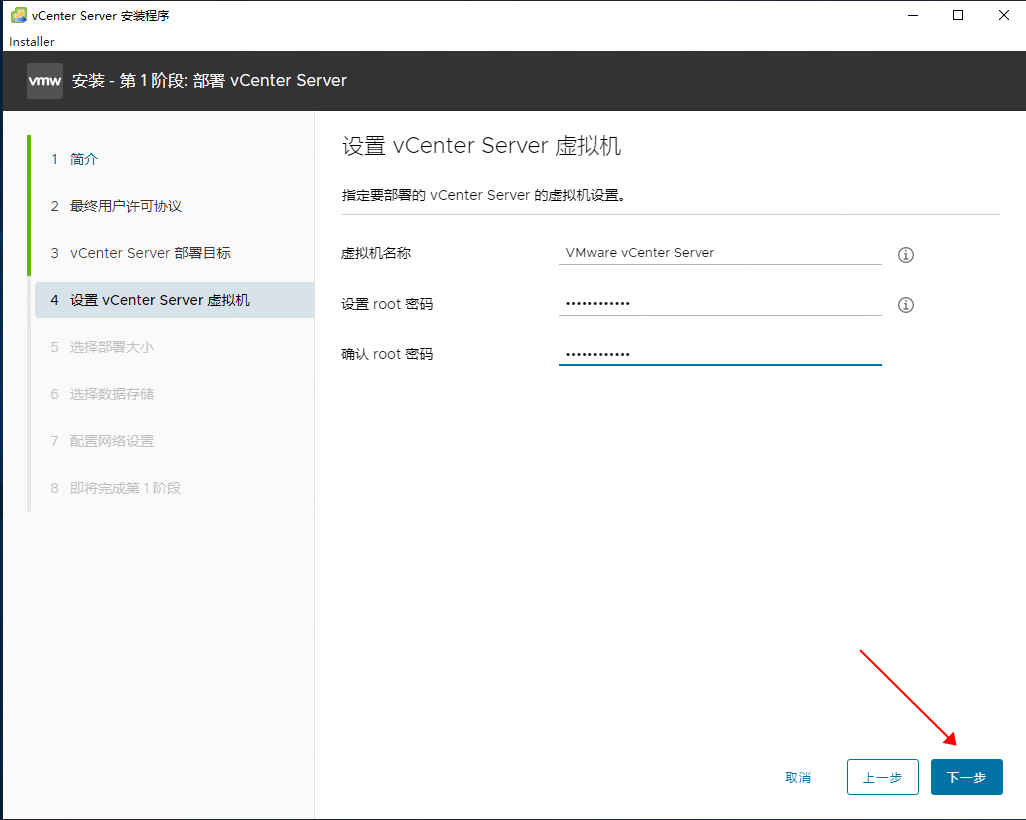Close the vCenter Server installer window
The image size is (1026, 820).
1004,15
